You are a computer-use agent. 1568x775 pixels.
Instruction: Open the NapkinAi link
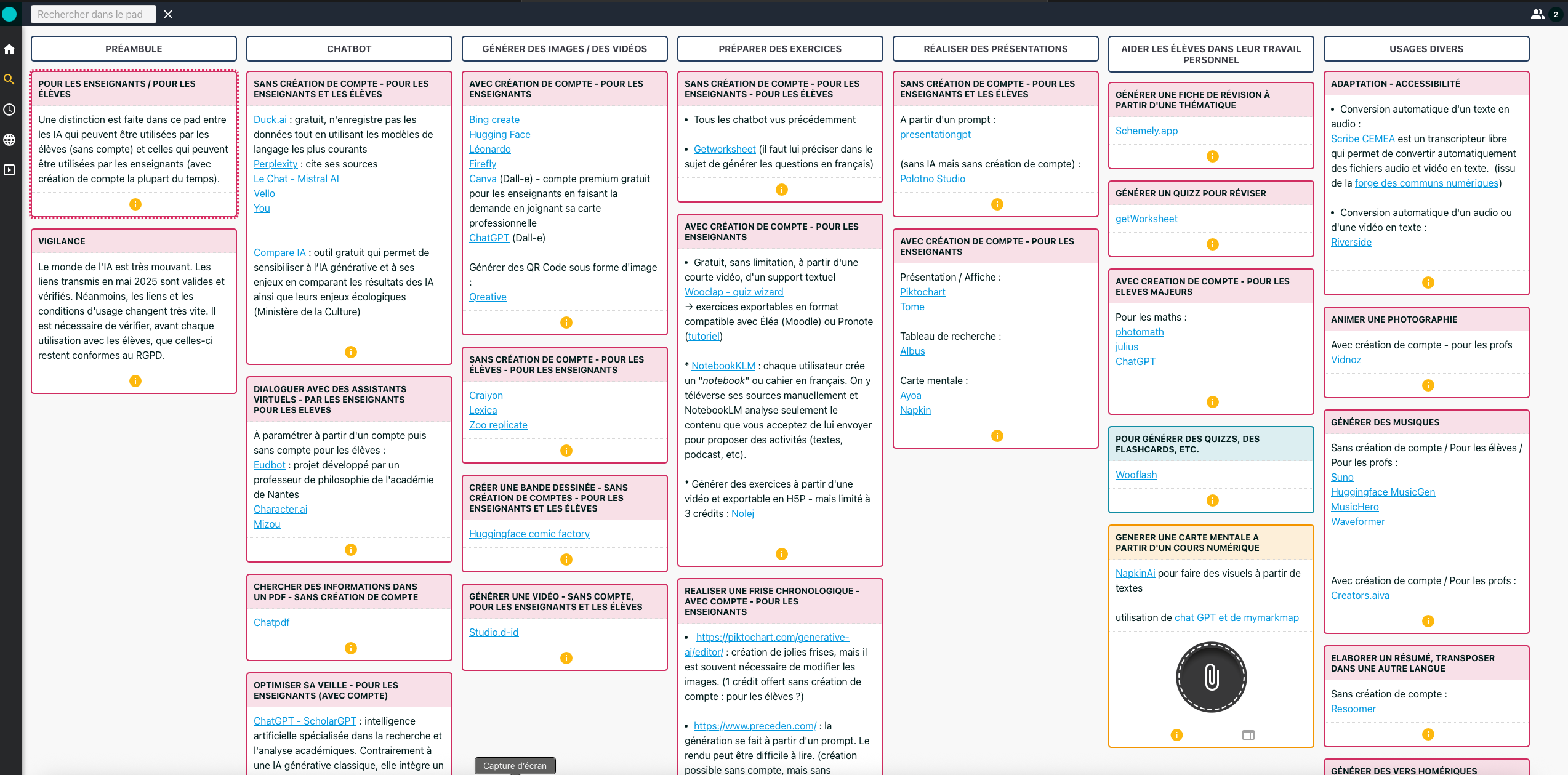click(x=1135, y=573)
